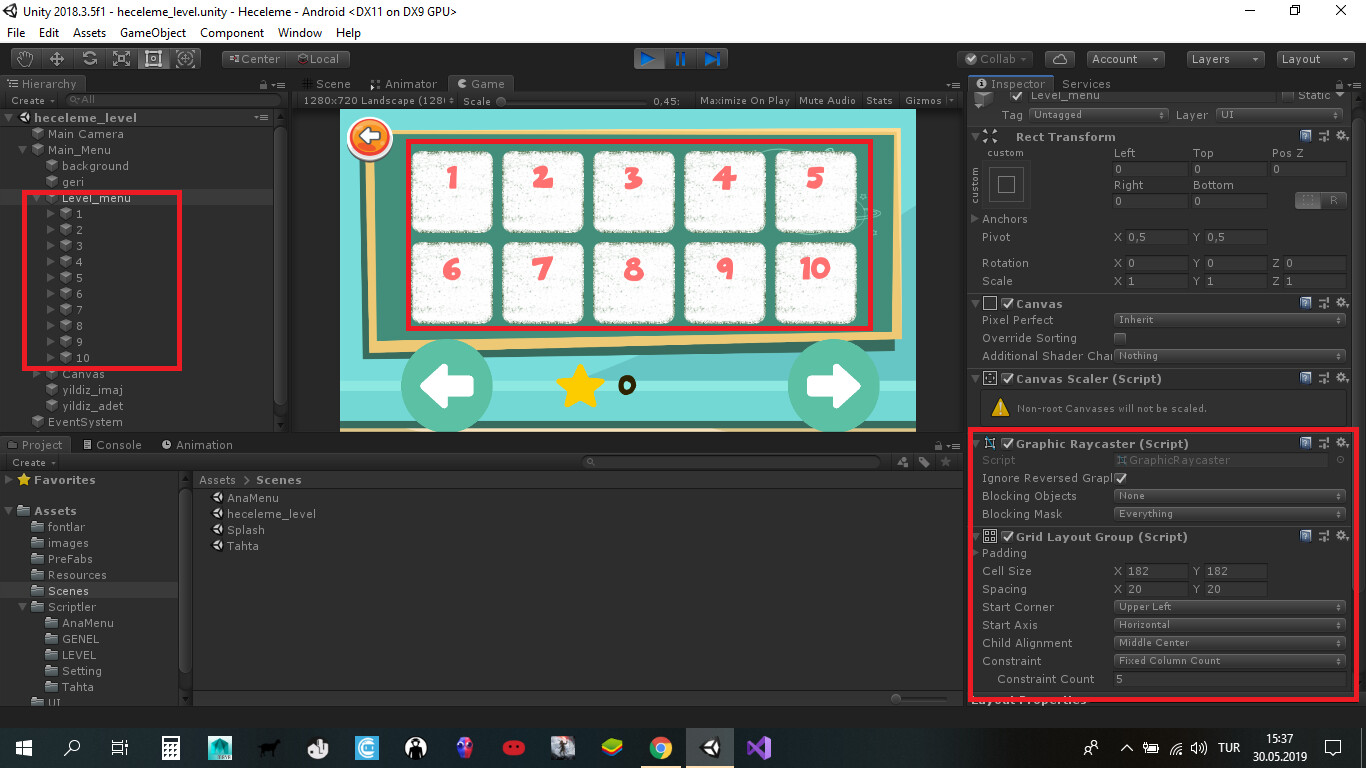Click the Pause button in the toolbar

click(680, 59)
